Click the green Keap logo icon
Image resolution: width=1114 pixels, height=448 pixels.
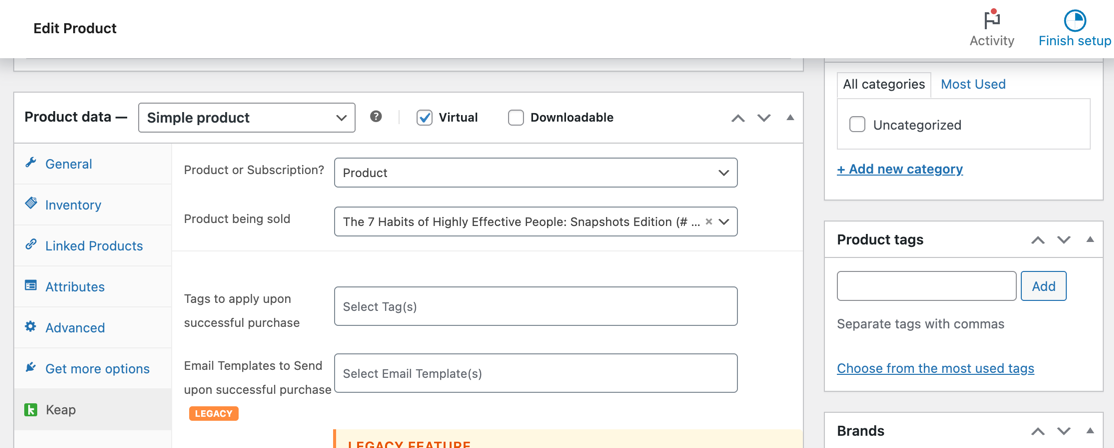click(31, 410)
